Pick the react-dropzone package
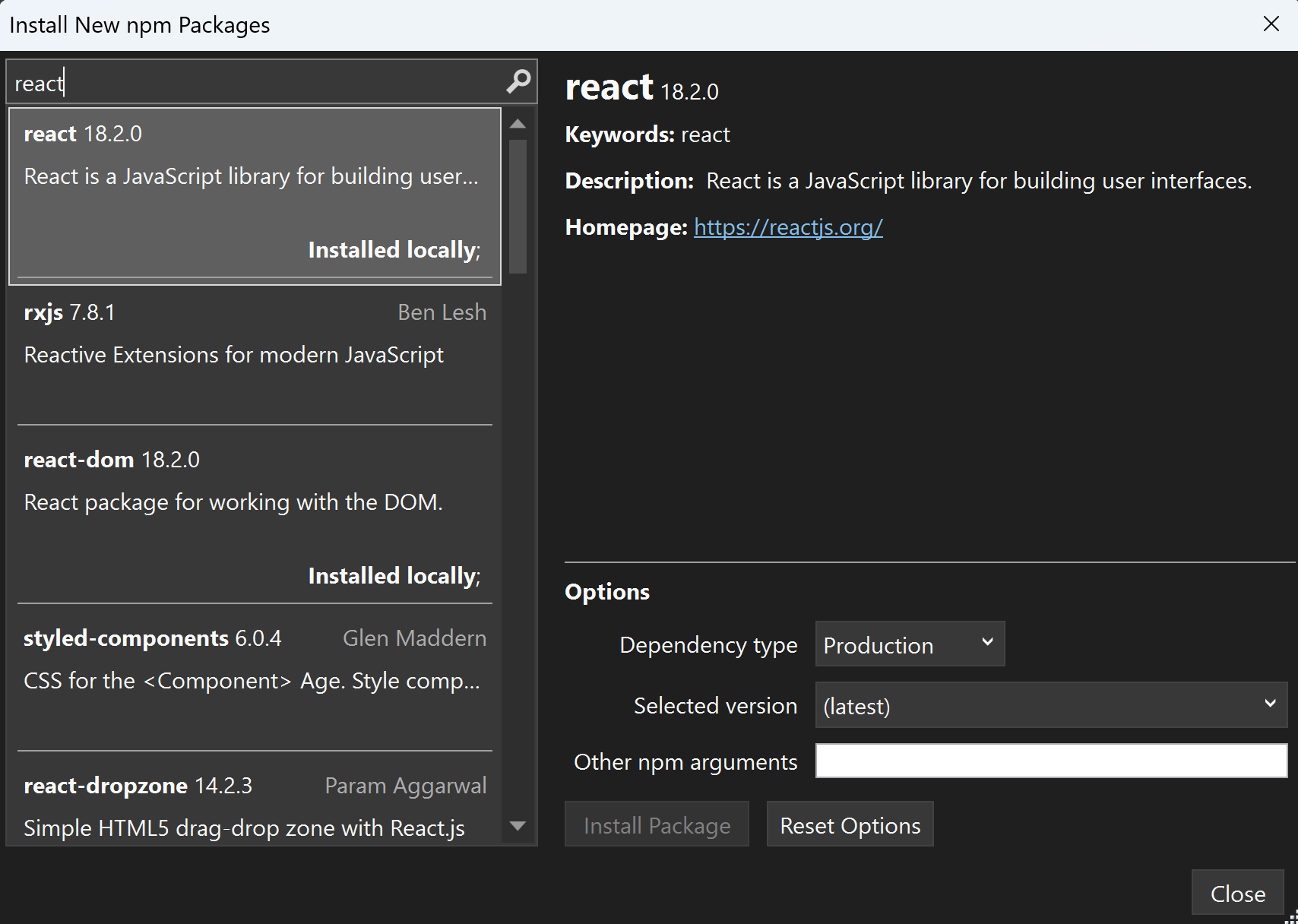The height and width of the screenshot is (924, 1298). pos(254,805)
